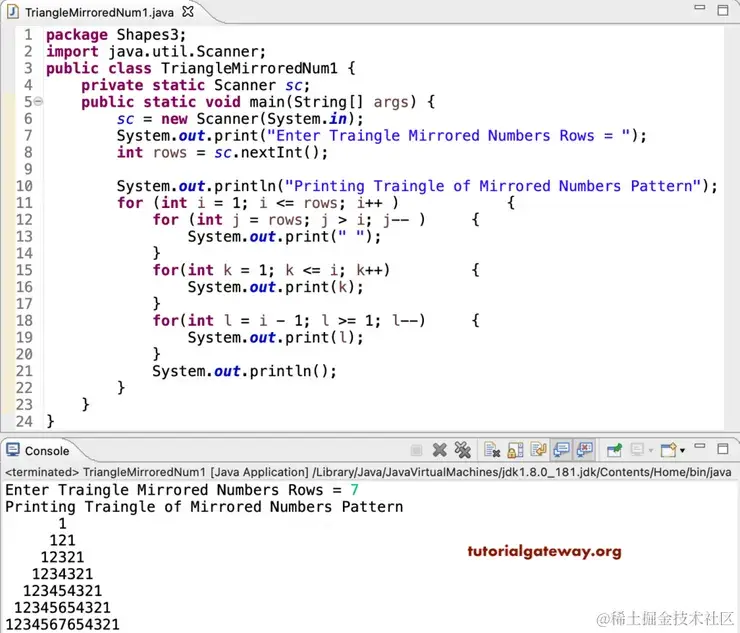This screenshot has height=633, width=740.
Task: Click 'System.out.print(k);' on line 16
Action: (276, 287)
